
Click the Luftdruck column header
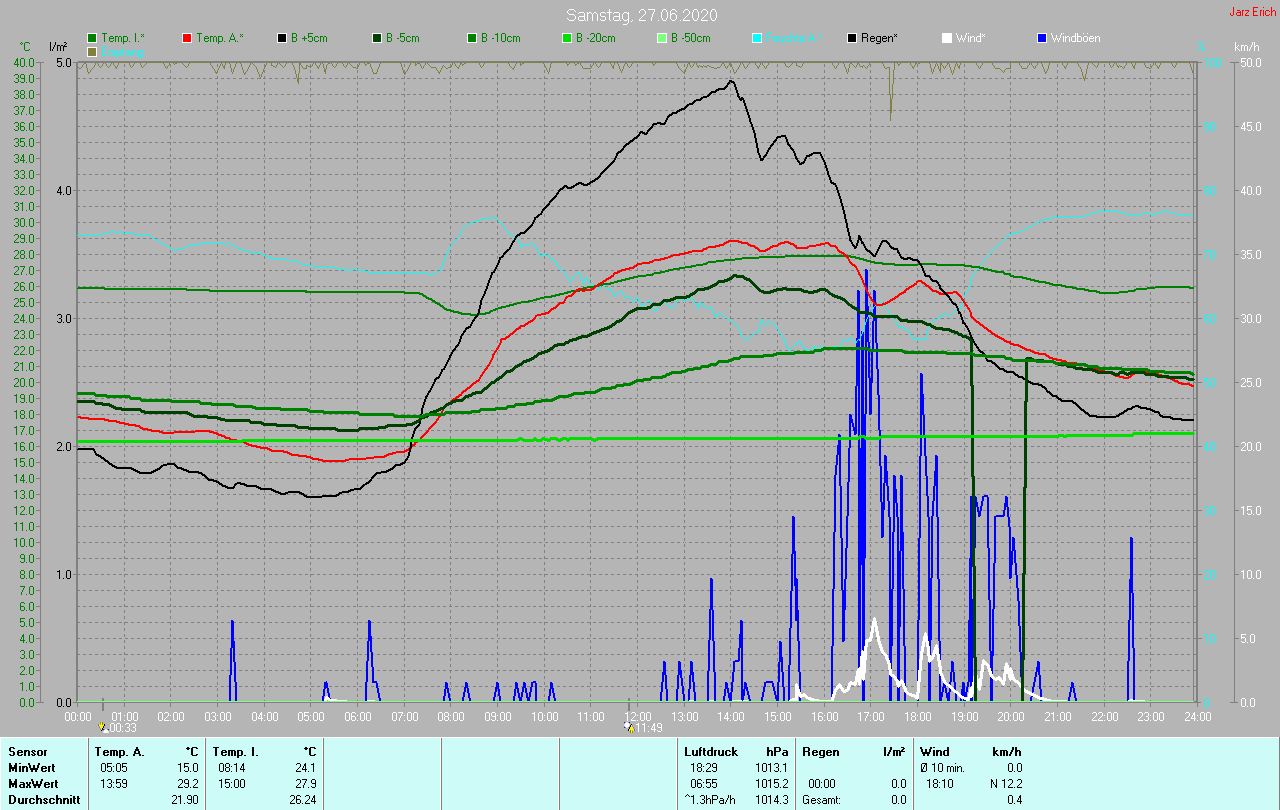(x=709, y=751)
